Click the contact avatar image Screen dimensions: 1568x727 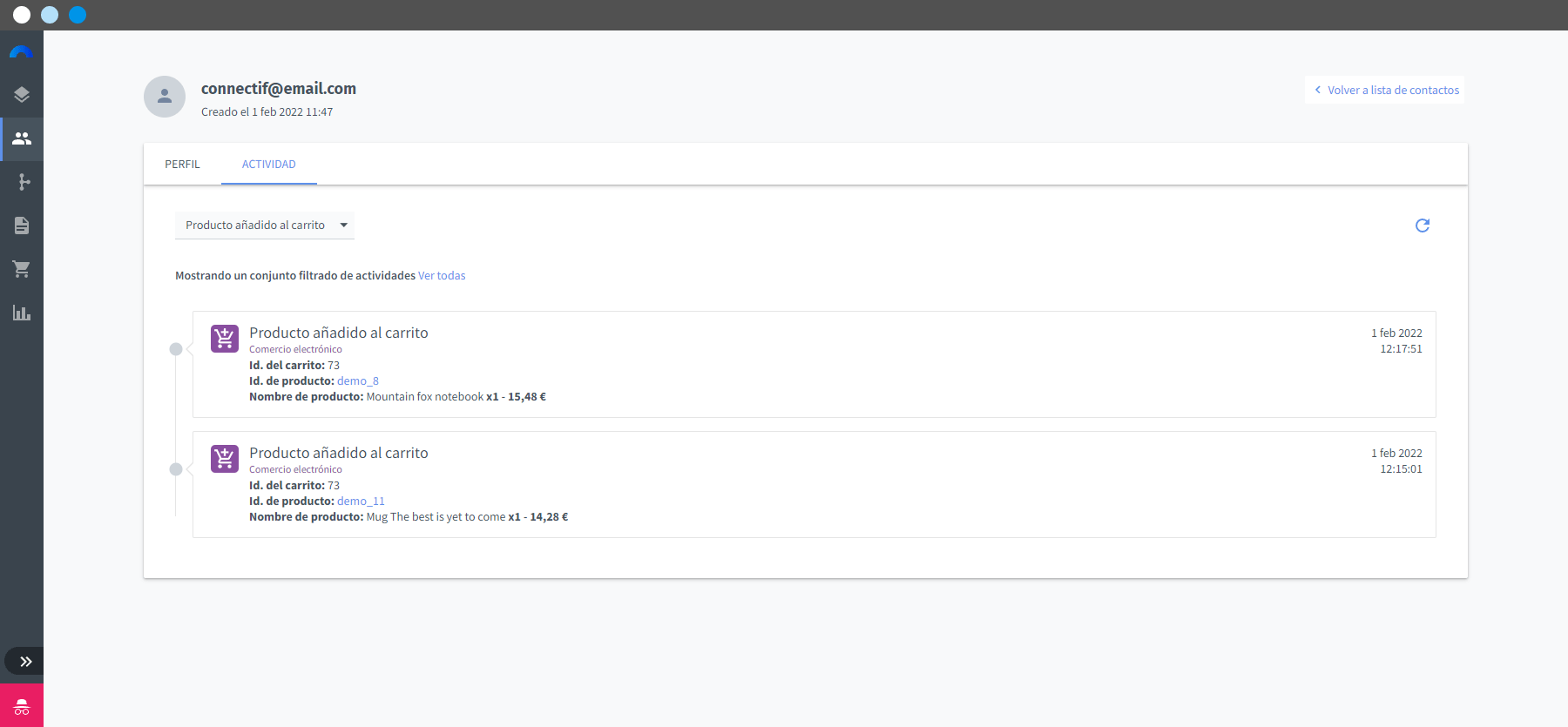(165, 97)
